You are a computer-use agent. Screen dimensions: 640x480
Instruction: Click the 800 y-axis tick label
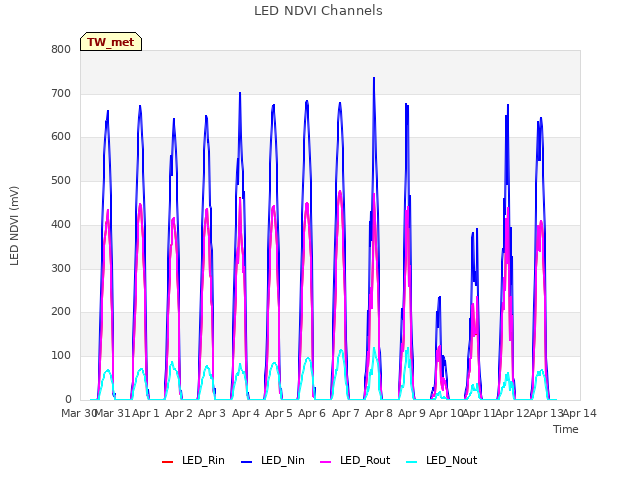point(61,50)
